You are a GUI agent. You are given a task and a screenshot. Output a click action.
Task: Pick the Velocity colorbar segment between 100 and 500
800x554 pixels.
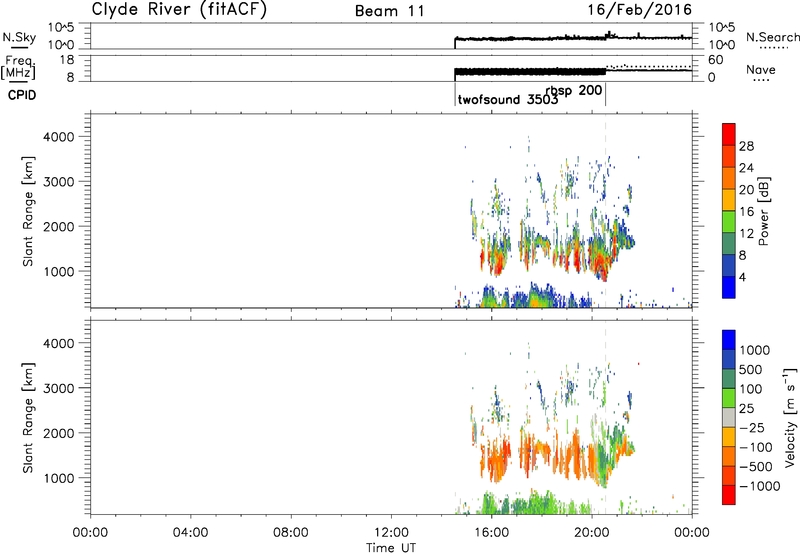coord(729,379)
